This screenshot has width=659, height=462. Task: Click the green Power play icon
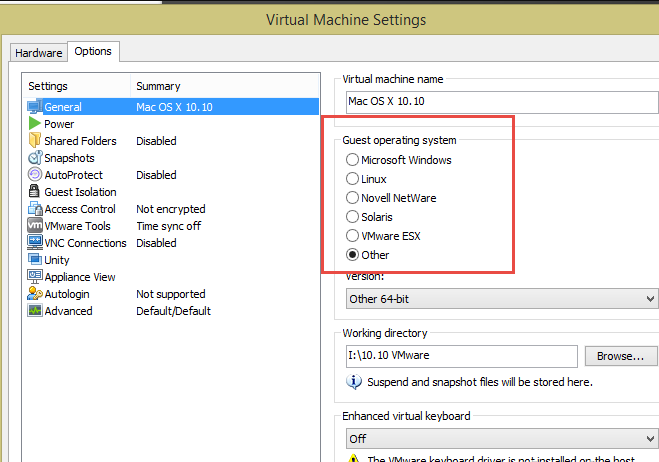(x=34, y=124)
